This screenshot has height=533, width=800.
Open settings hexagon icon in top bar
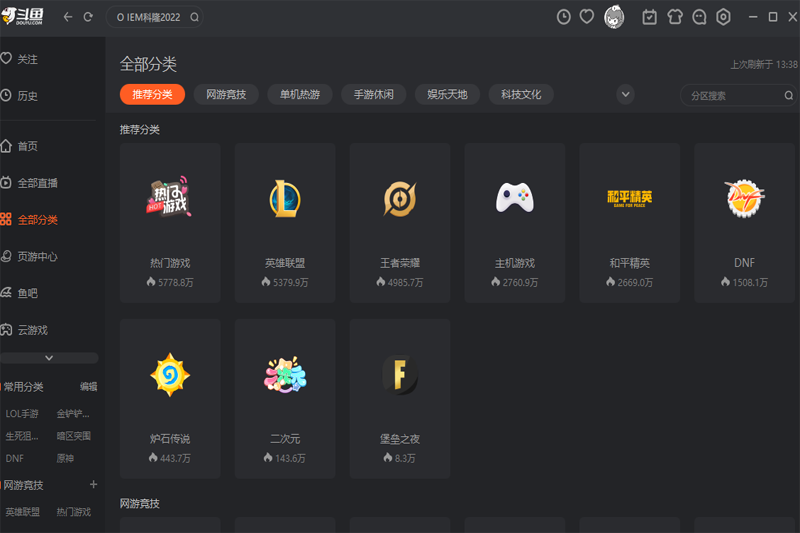tap(723, 17)
